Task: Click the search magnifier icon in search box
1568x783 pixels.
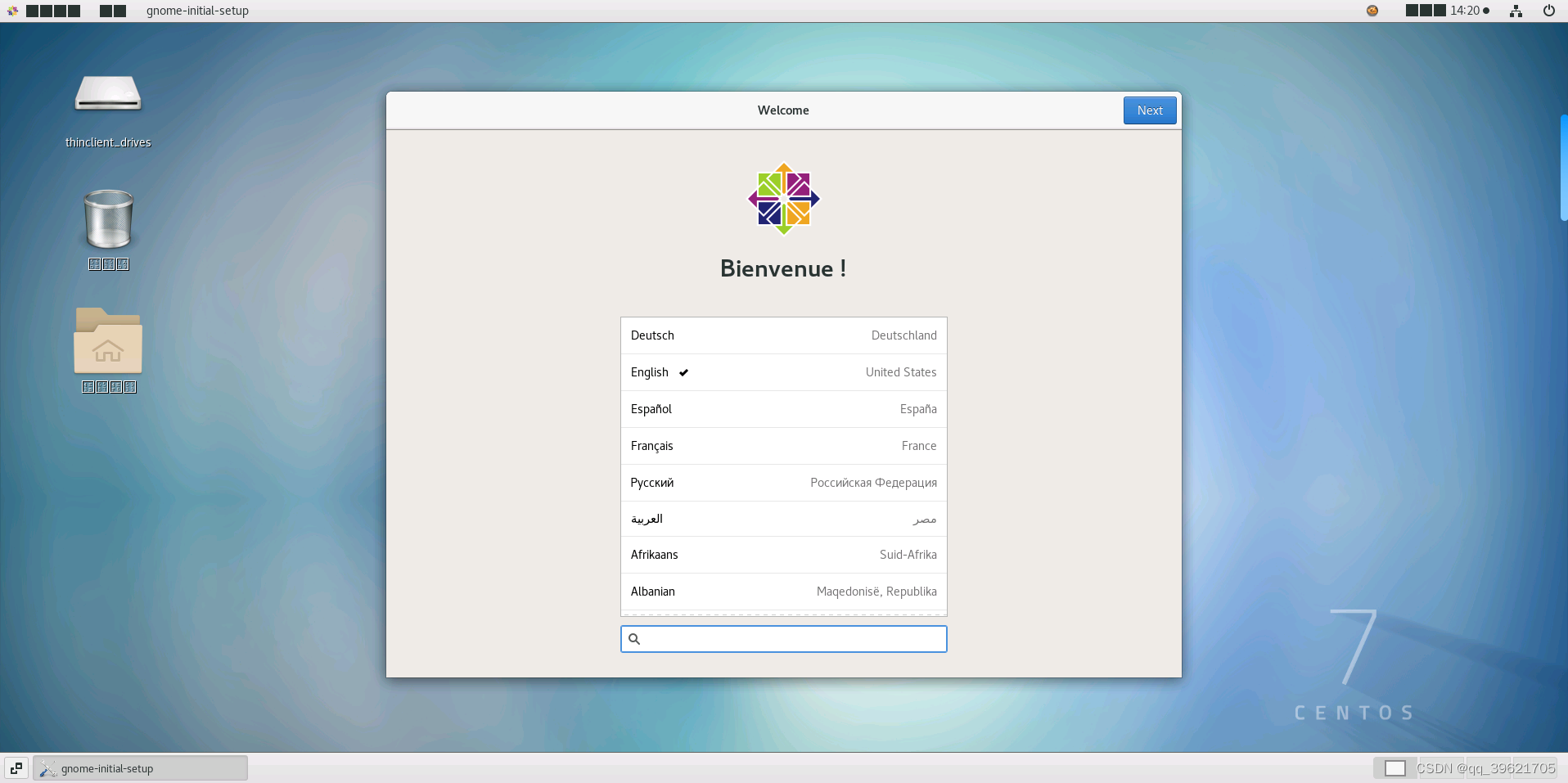Action: [x=635, y=639]
